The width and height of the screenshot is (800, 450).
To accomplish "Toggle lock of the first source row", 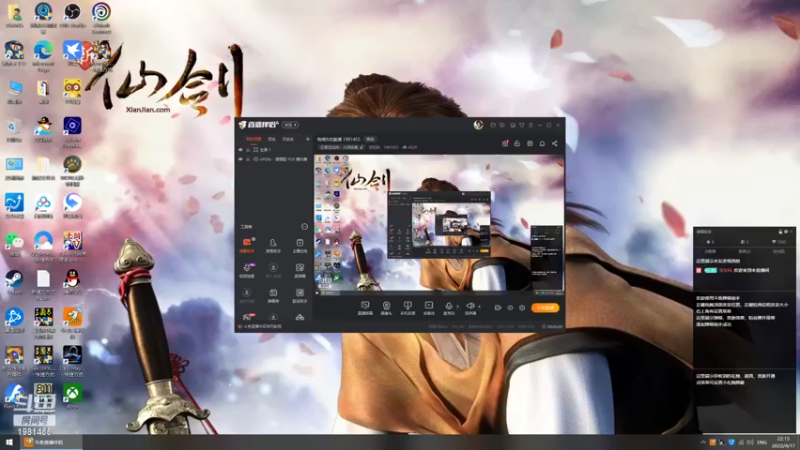I will click(248, 149).
